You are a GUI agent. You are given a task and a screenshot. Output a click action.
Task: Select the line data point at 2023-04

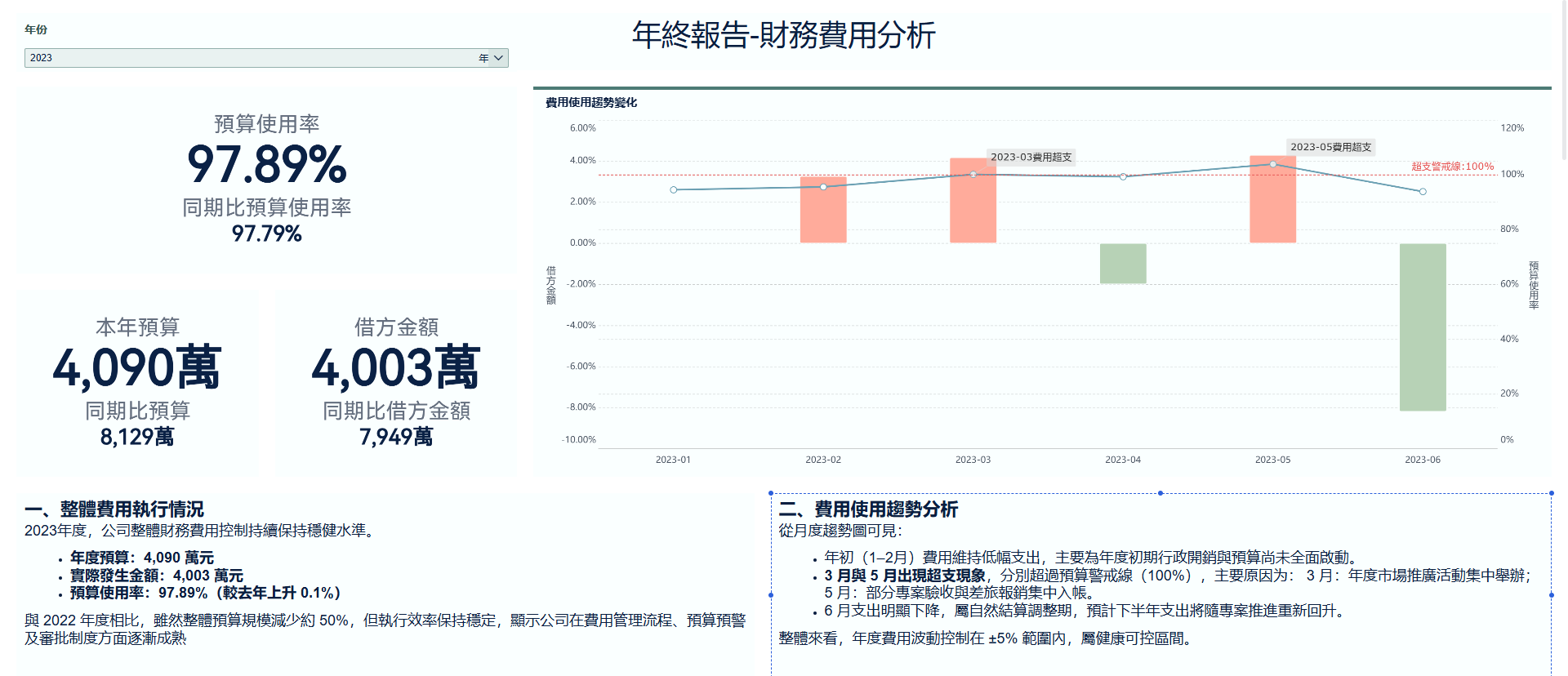tap(1123, 177)
